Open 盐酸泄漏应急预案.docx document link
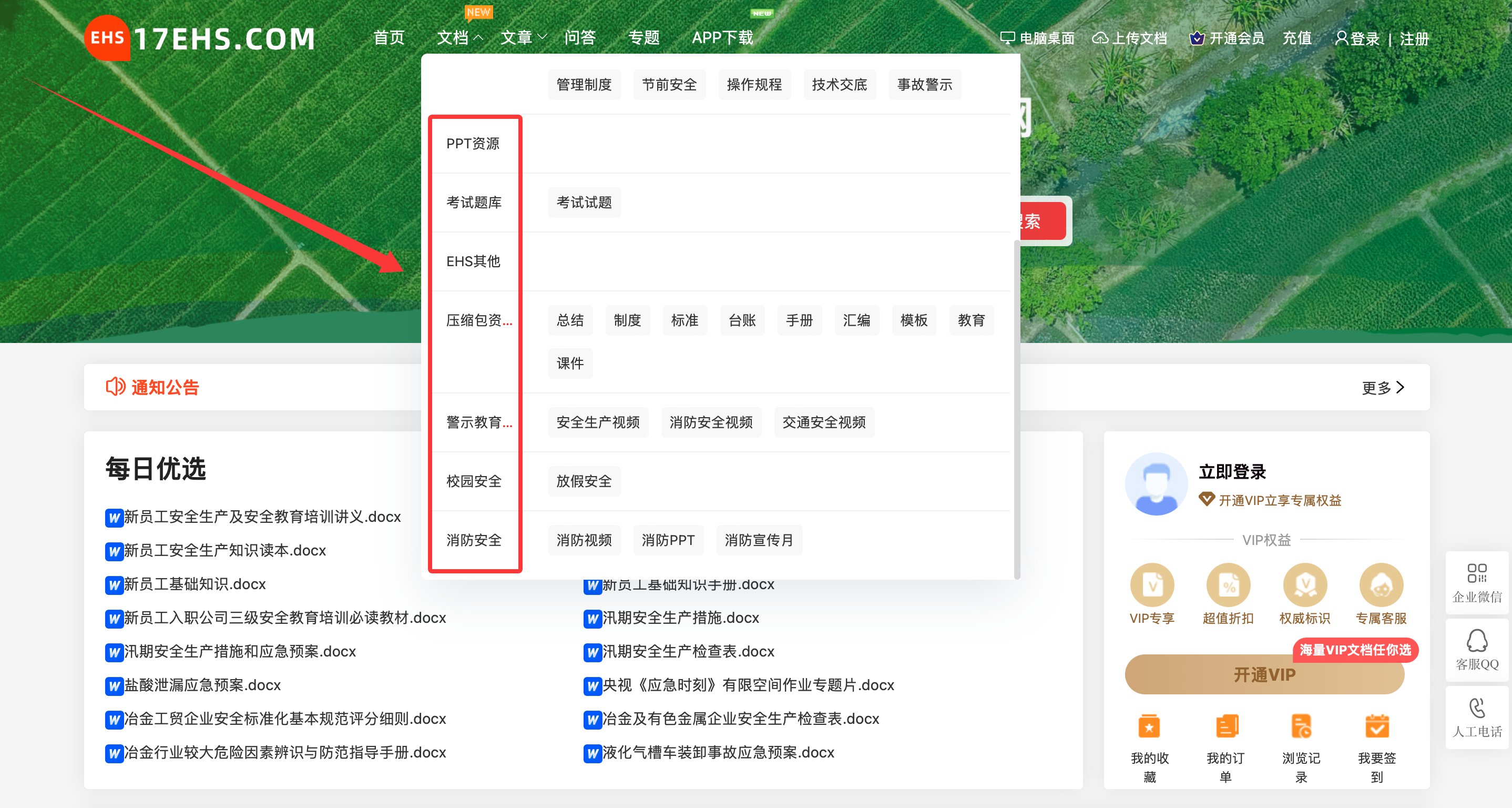The height and width of the screenshot is (808, 1512). pos(201,685)
